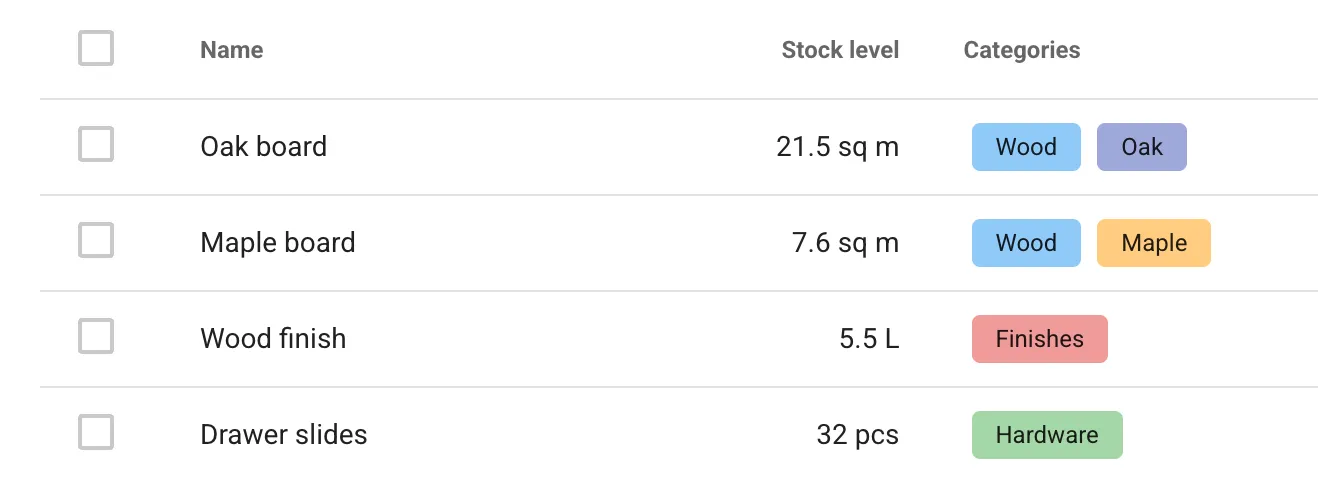Click the Wood tag in Maple board row

point(1026,243)
